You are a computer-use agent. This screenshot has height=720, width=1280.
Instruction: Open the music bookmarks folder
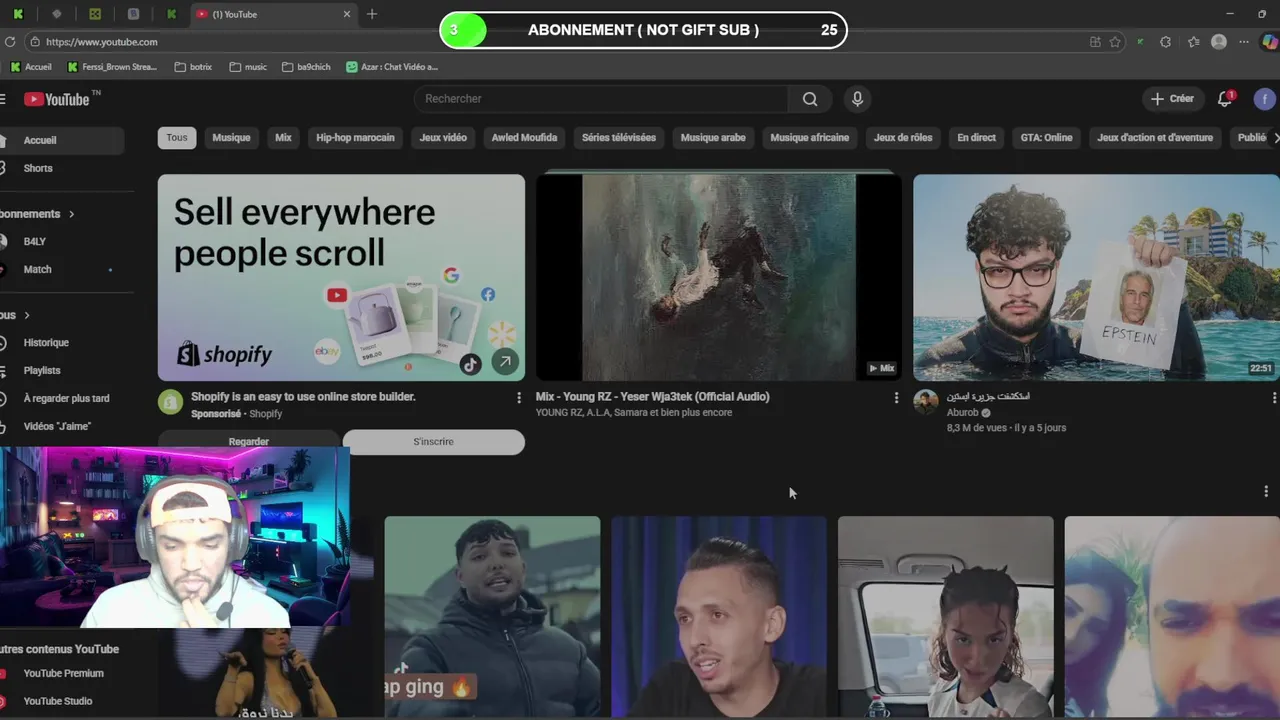(248, 67)
